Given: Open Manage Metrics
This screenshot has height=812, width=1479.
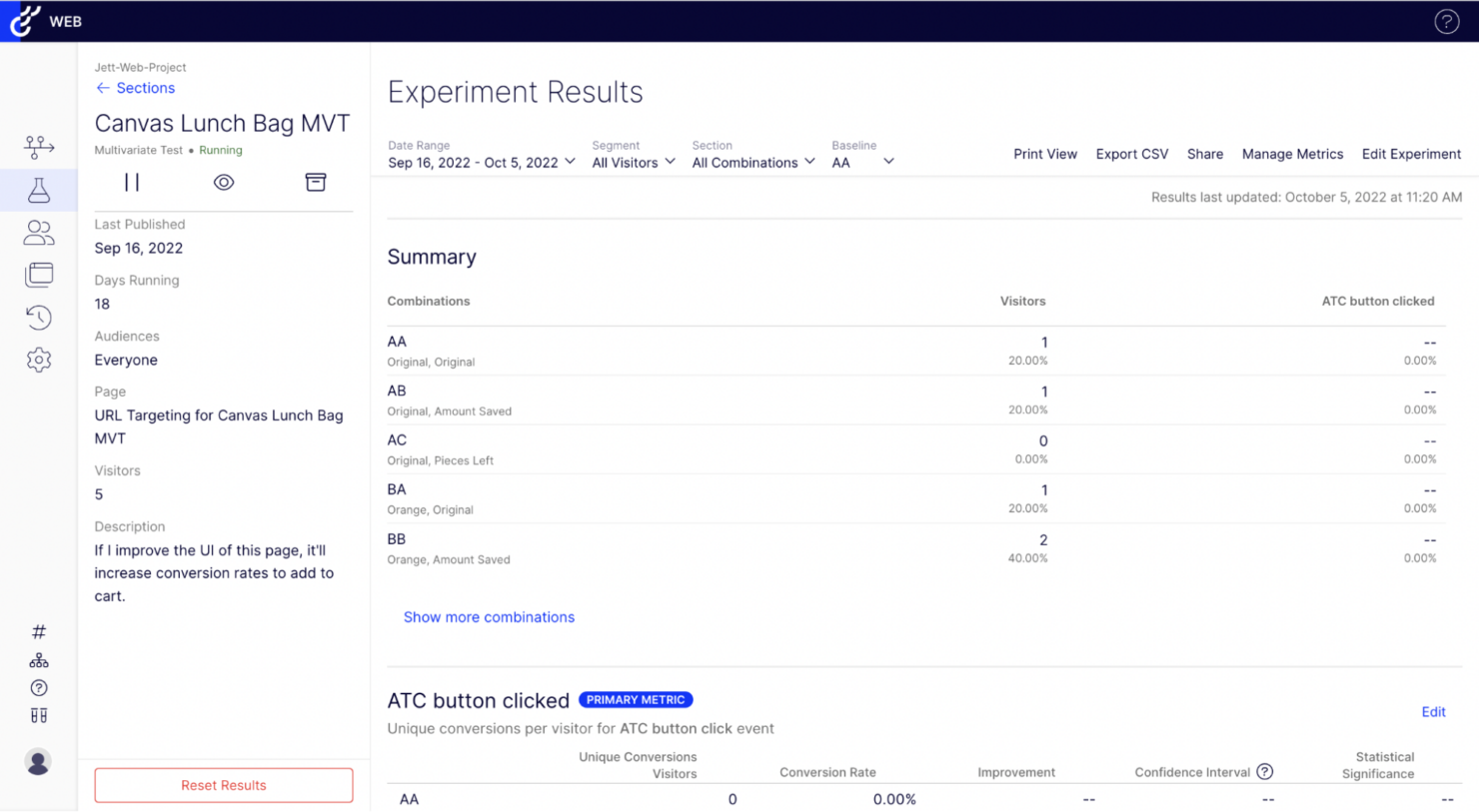Looking at the screenshot, I should coord(1292,154).
